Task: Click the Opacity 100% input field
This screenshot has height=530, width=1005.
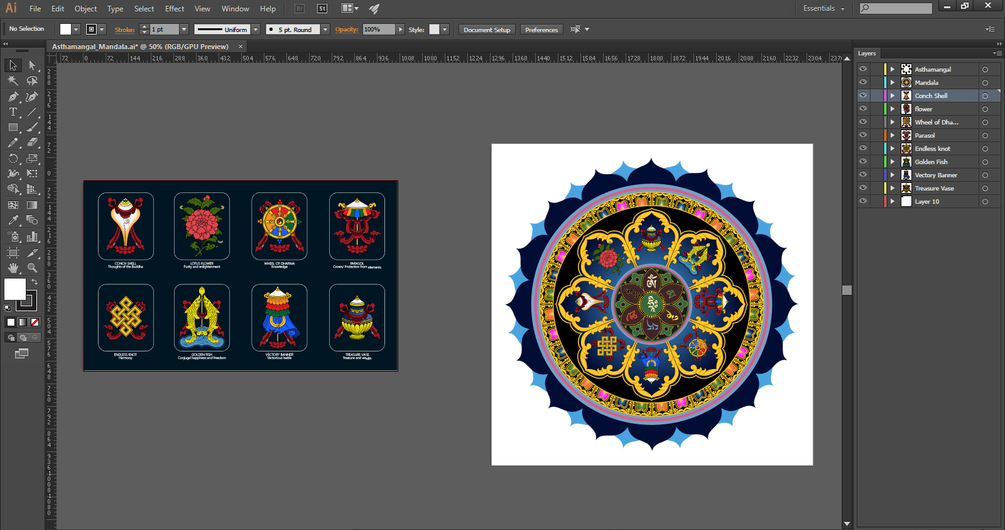Action: 379,29
